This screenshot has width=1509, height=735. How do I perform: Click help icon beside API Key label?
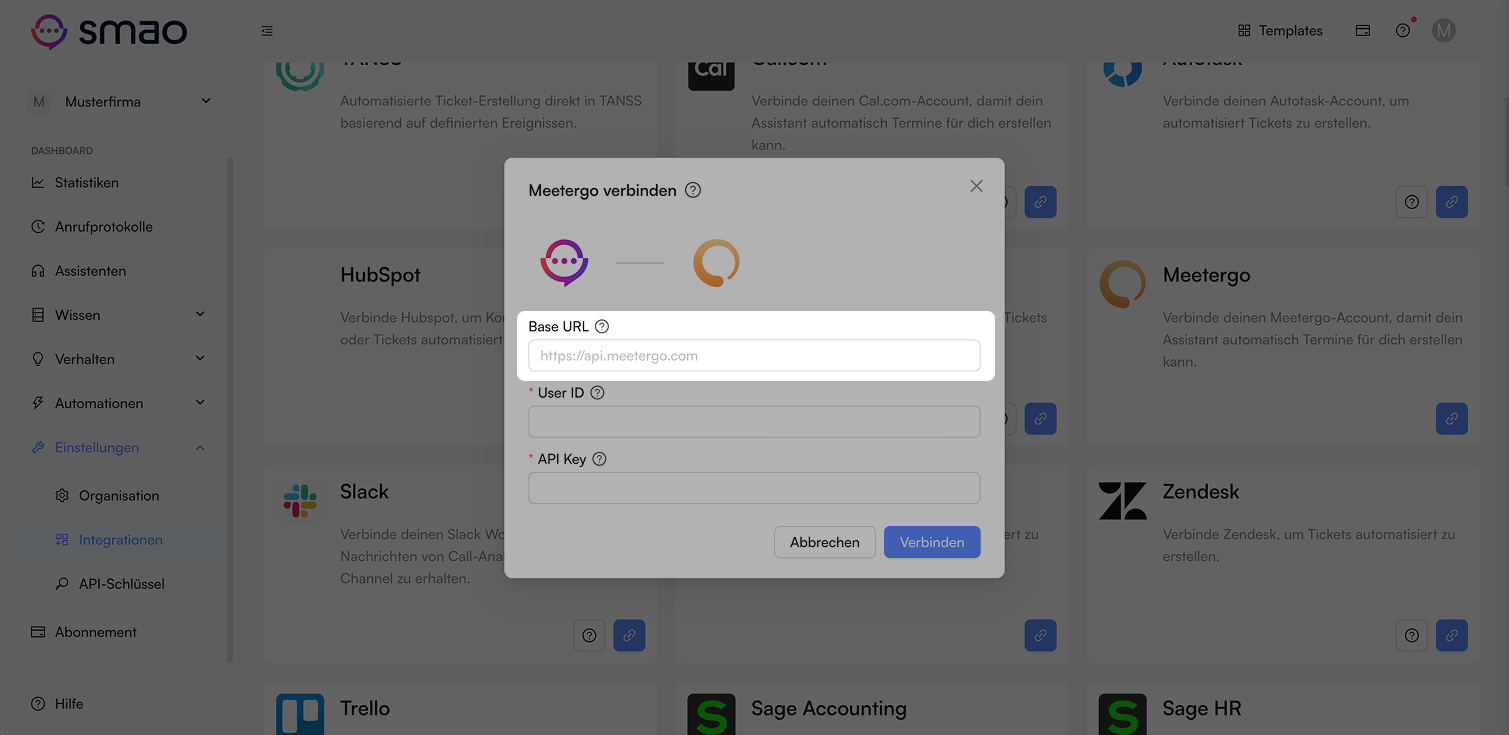click(600, 459)
